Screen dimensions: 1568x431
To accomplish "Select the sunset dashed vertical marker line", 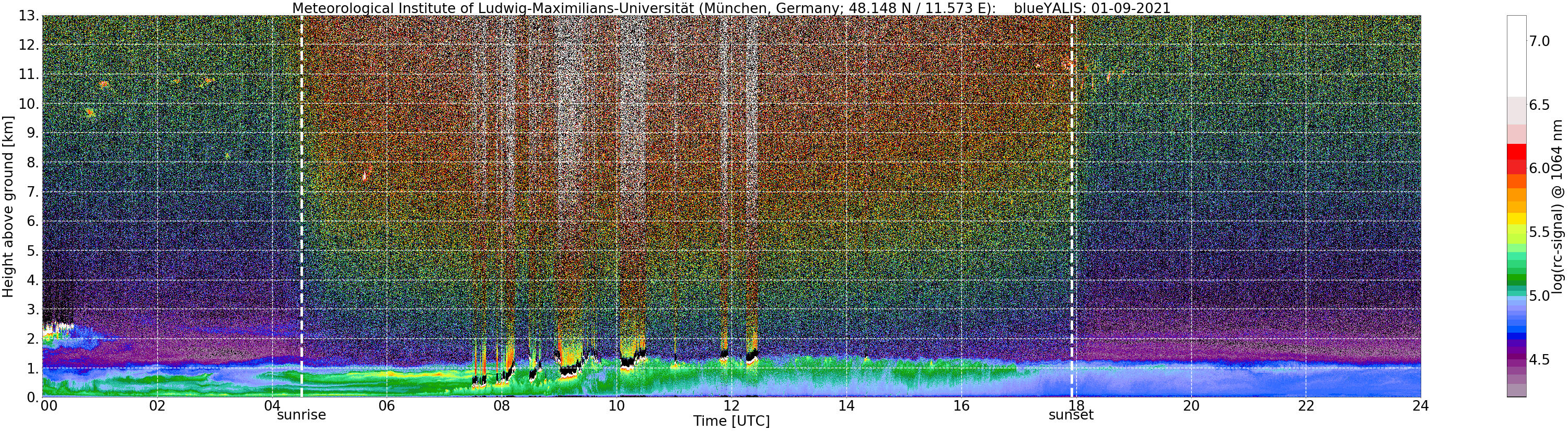I will [x=1071, y=206].
